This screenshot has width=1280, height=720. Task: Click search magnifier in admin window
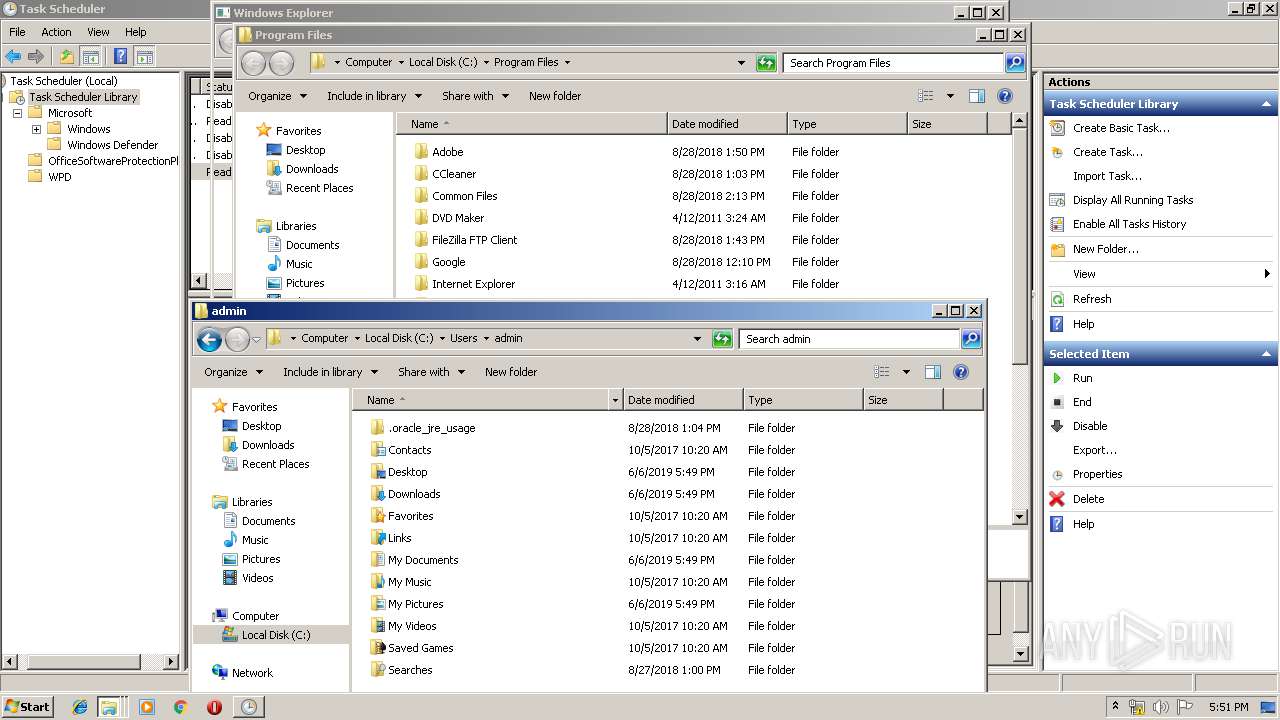(970, 339)
